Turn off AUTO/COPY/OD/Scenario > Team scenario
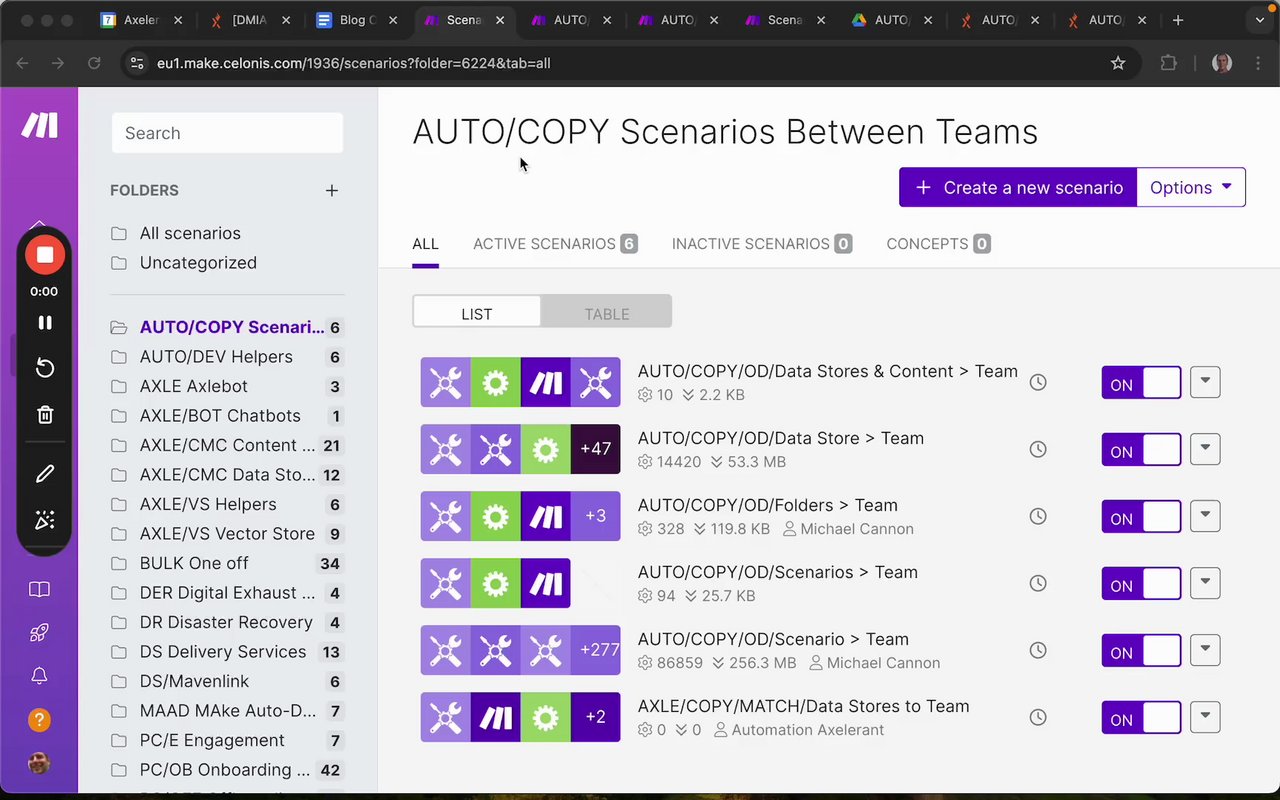Screen dimensions: 1280x800 (x=1141, y=650)
